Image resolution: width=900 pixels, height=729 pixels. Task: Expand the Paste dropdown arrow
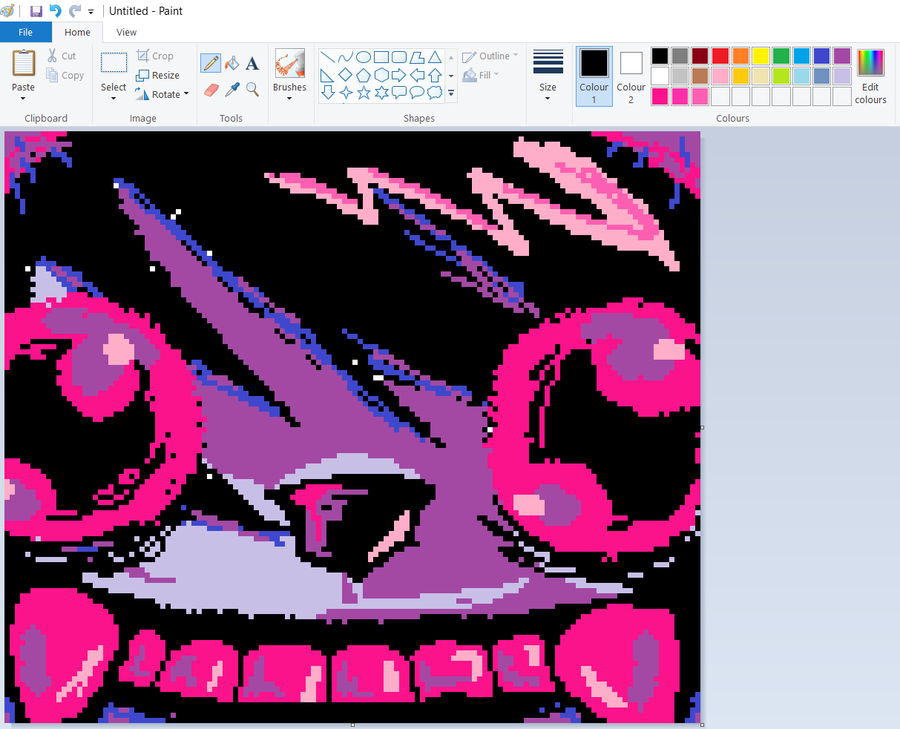tap(23, 98)
